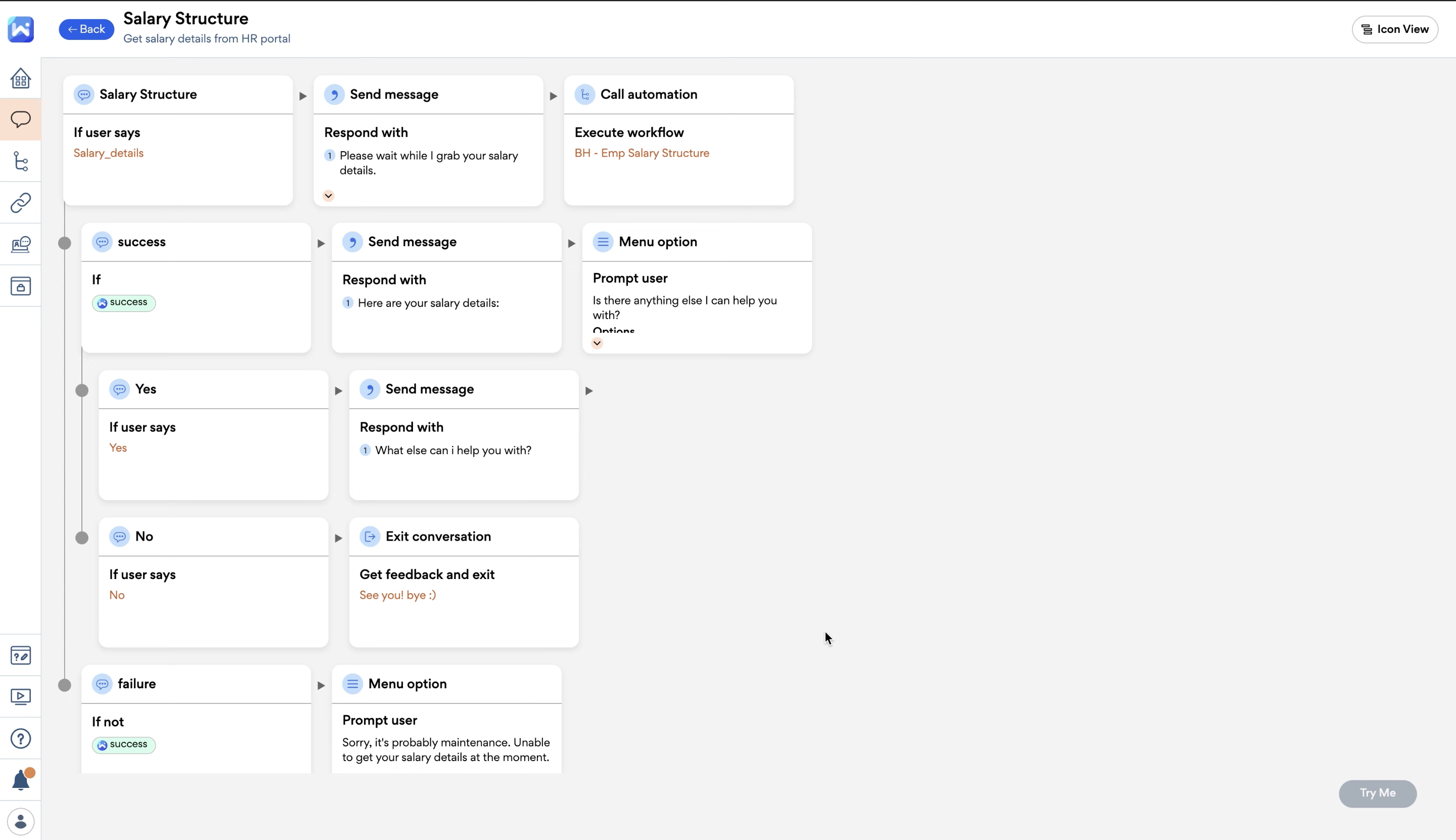
Task: Open the live chat agent sidebar icon
Action: (21, 244)
